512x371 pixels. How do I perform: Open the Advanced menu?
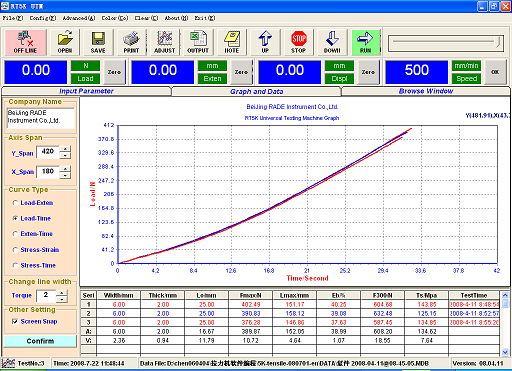(x=79, y=18)
